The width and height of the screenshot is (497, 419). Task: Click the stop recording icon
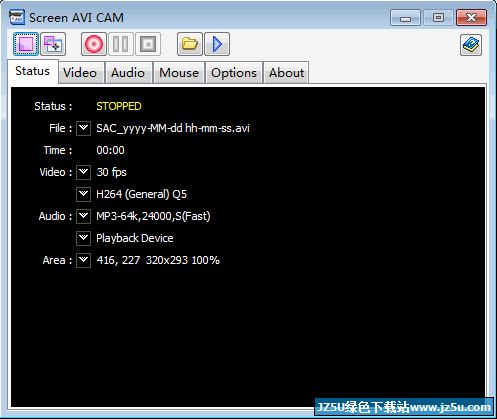point(148,44)
